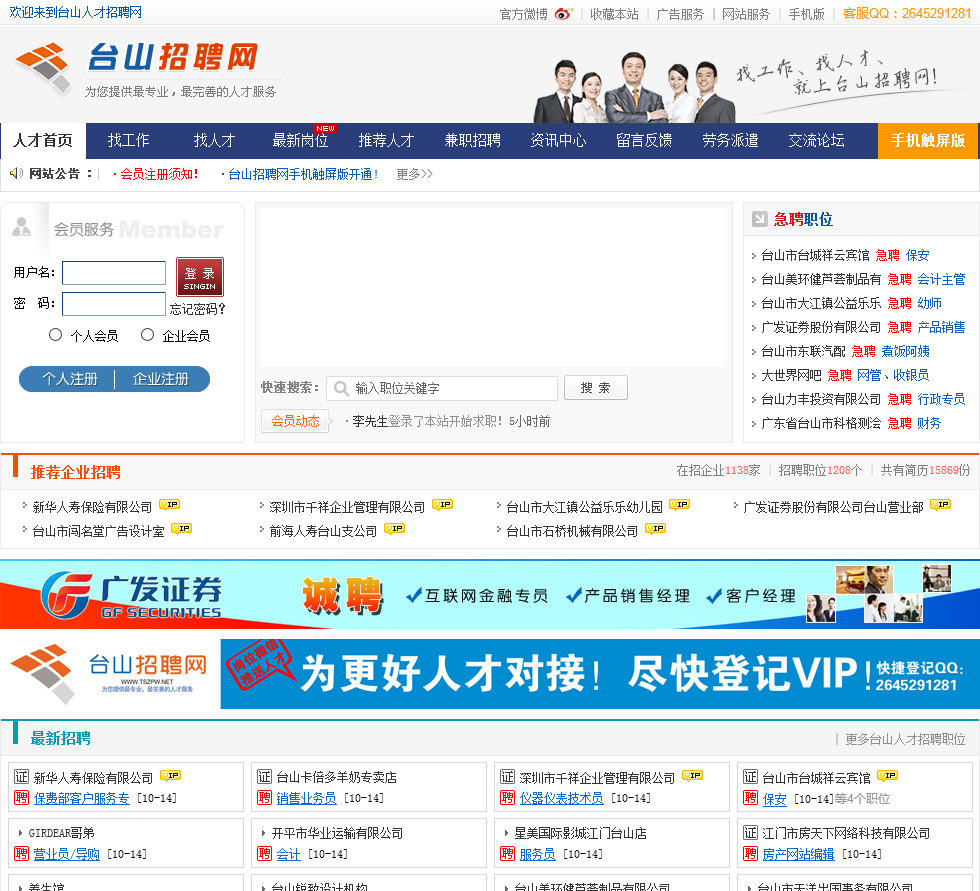This screenshot has height=891, width=980.
Task: Click 聘 icon beside 仪器仪表技术员
Action: tap(508, 798)
